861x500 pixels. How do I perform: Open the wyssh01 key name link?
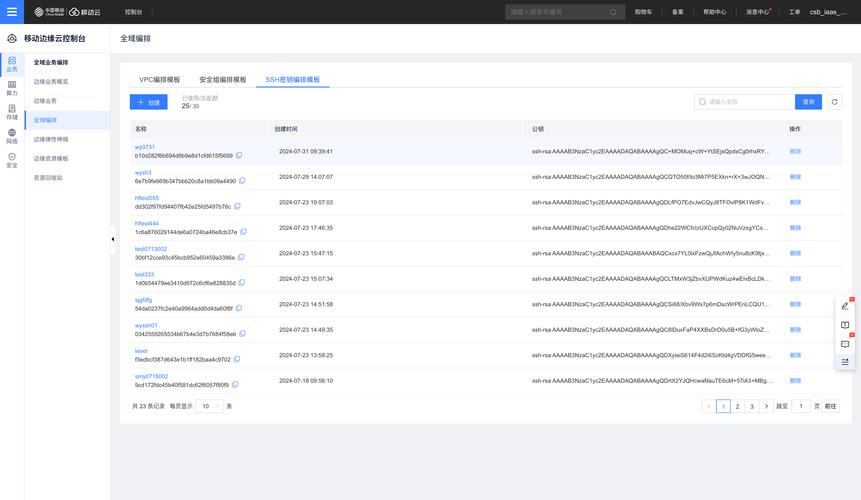click(146, 325)
